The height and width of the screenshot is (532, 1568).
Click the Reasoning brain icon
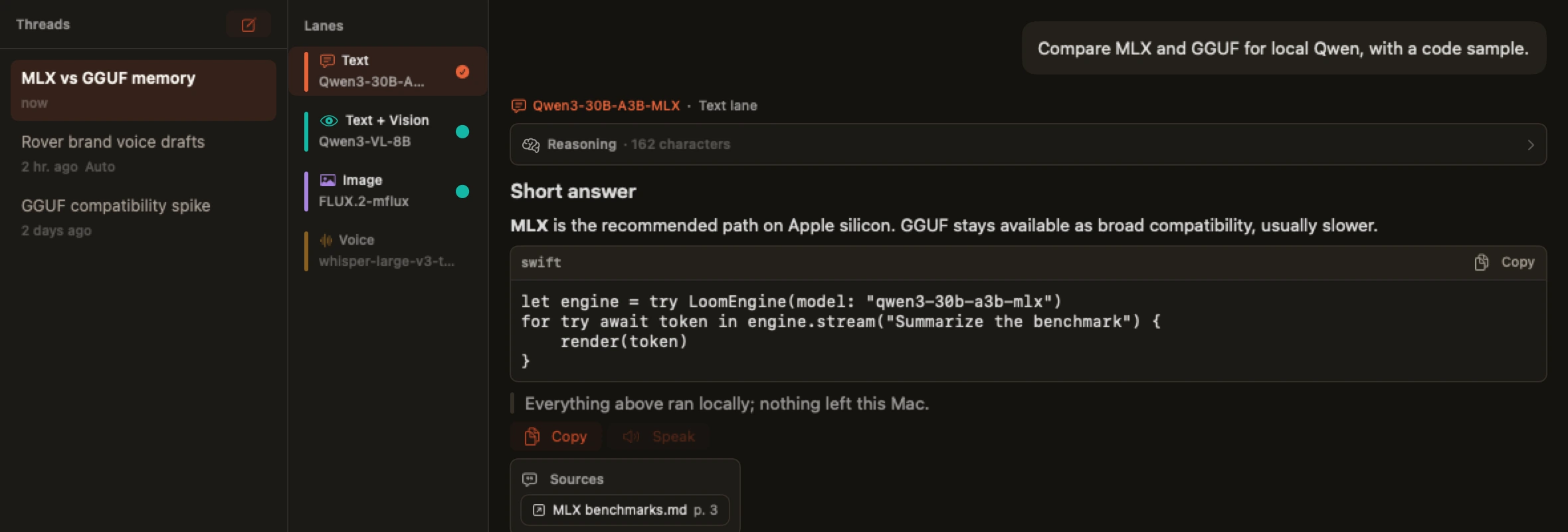pyautogui.click(x=530, y=145)
